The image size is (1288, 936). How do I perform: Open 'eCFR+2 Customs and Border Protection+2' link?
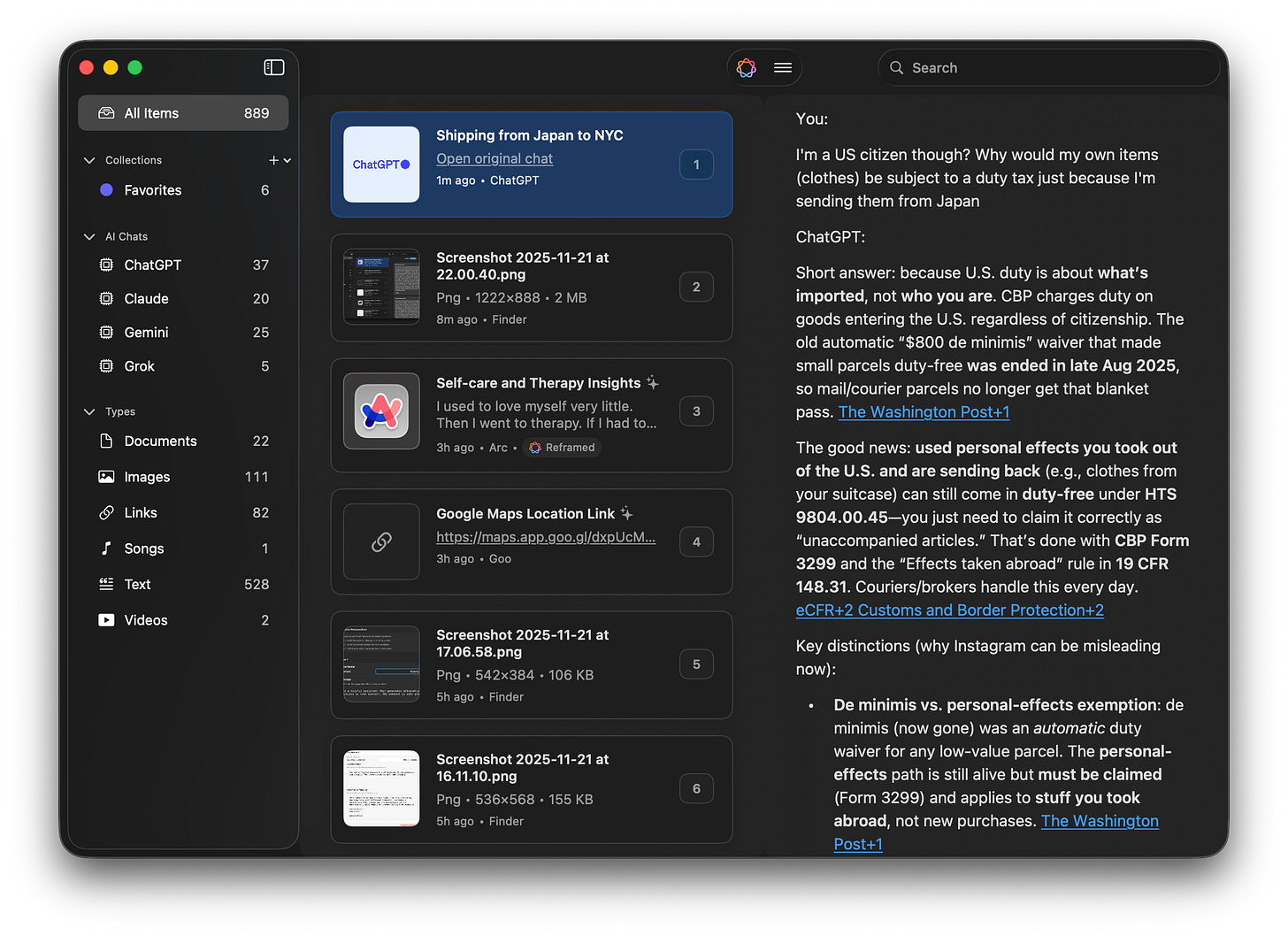949,610
